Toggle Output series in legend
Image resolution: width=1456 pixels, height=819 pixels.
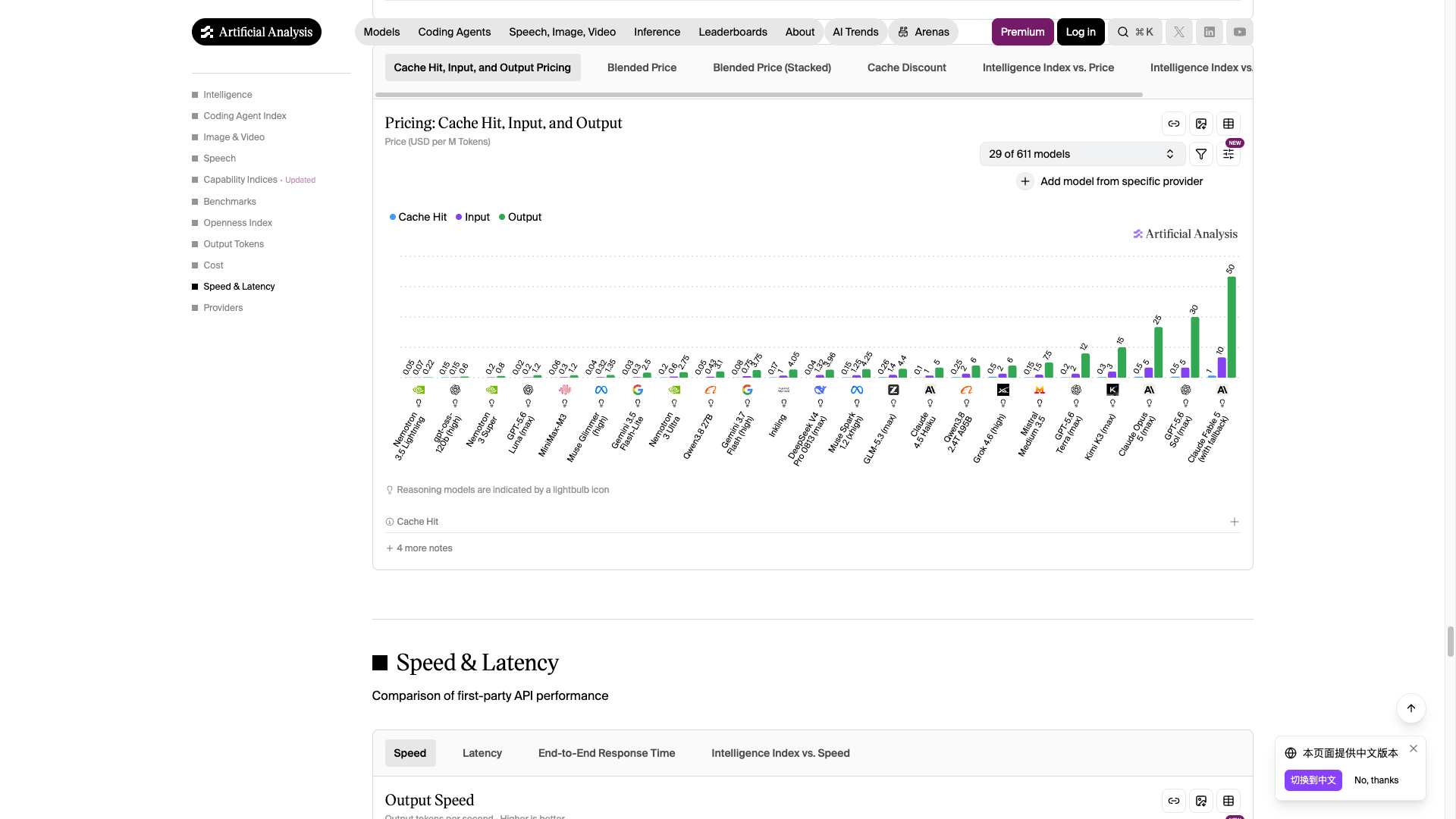click(520, 217)
